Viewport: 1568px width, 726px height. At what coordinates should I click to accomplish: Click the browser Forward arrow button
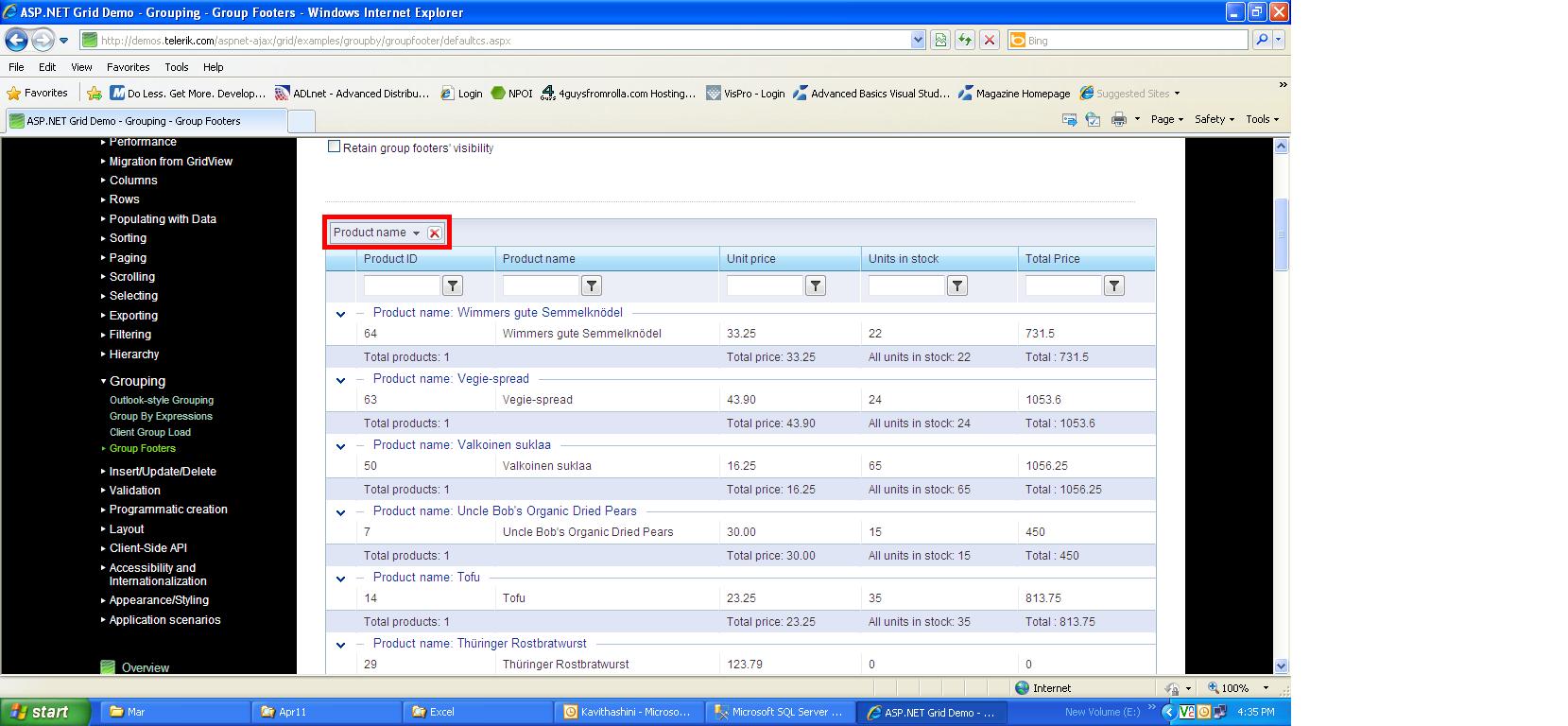(x=43, y=40)
